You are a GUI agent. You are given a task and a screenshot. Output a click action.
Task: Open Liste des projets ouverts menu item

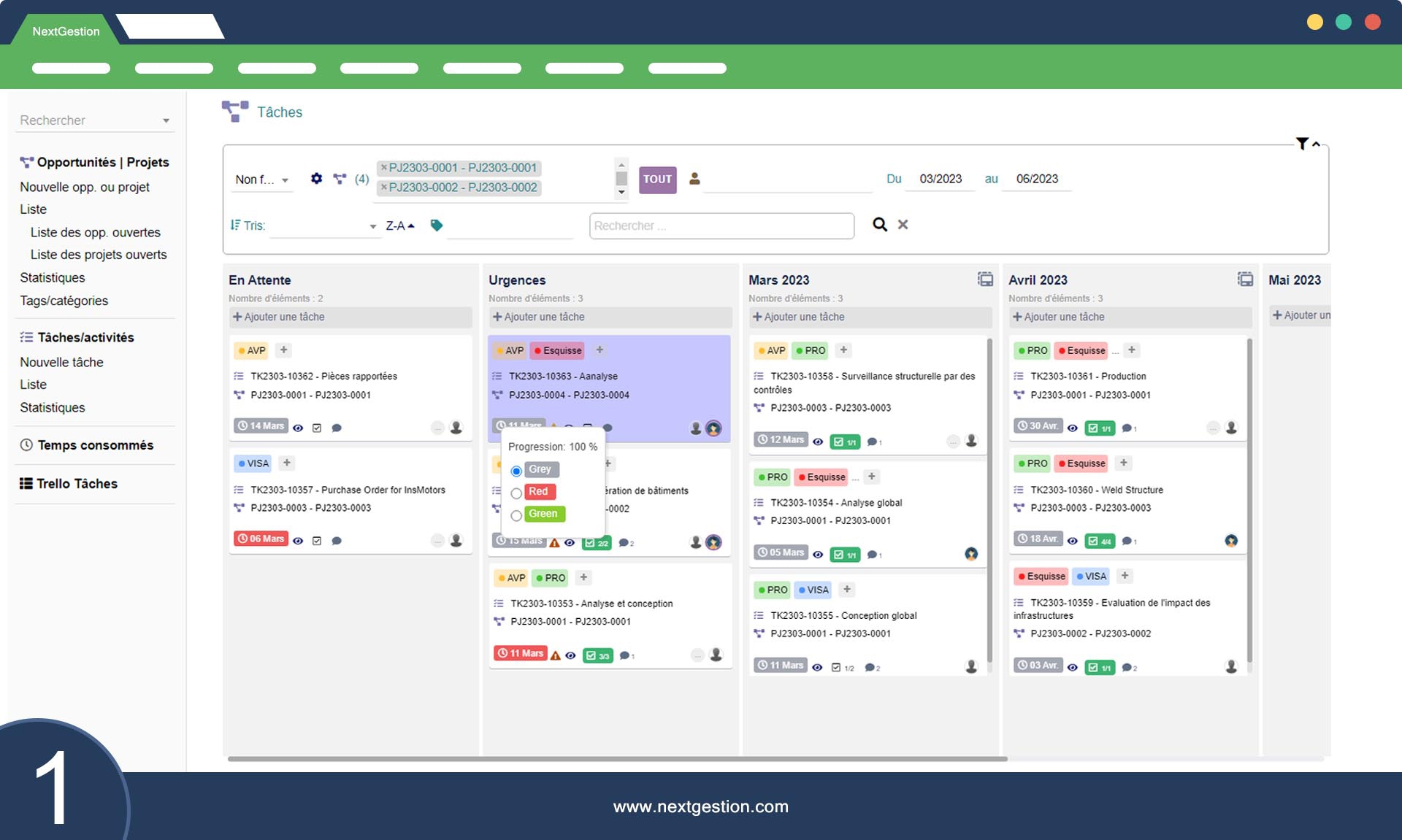pos(99,255)
